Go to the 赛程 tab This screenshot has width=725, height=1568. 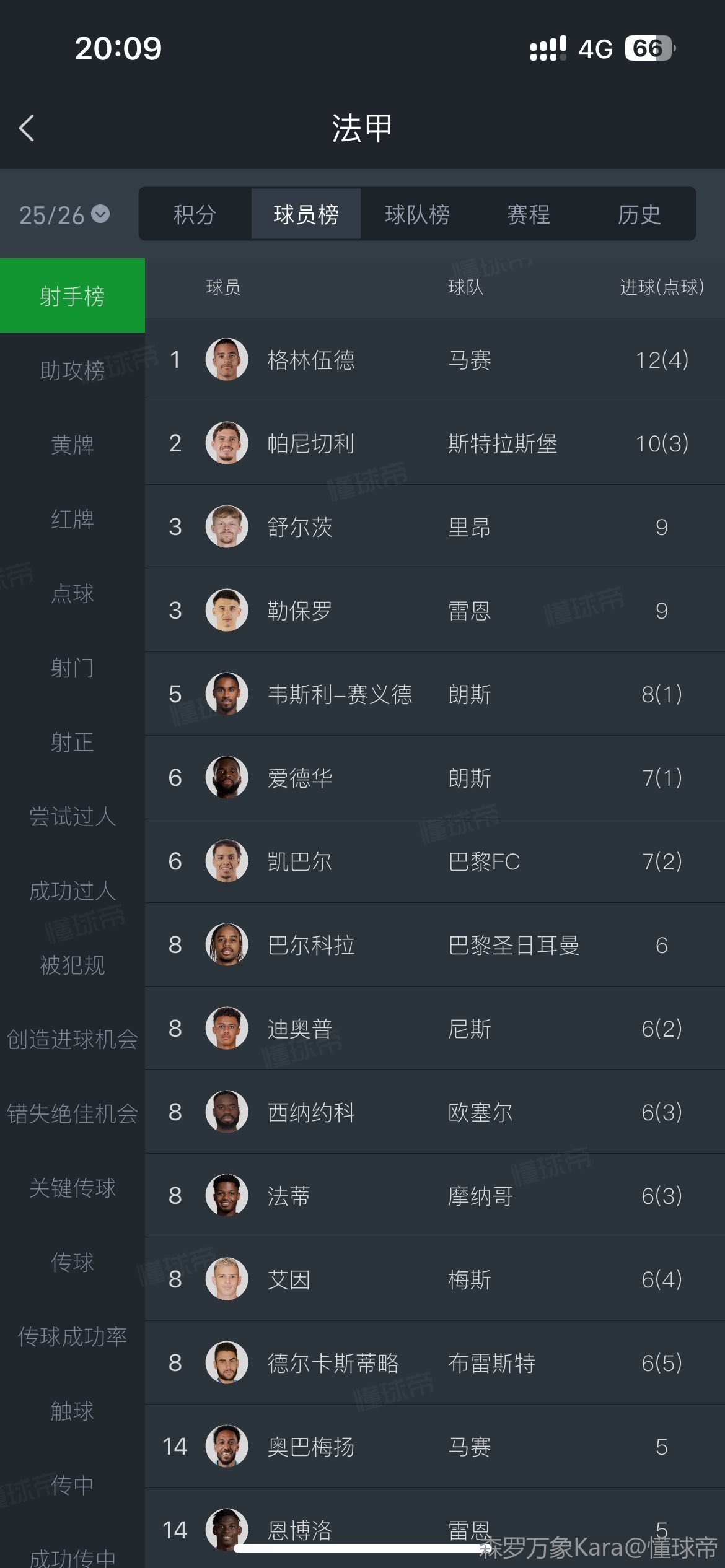pos(528,214)
